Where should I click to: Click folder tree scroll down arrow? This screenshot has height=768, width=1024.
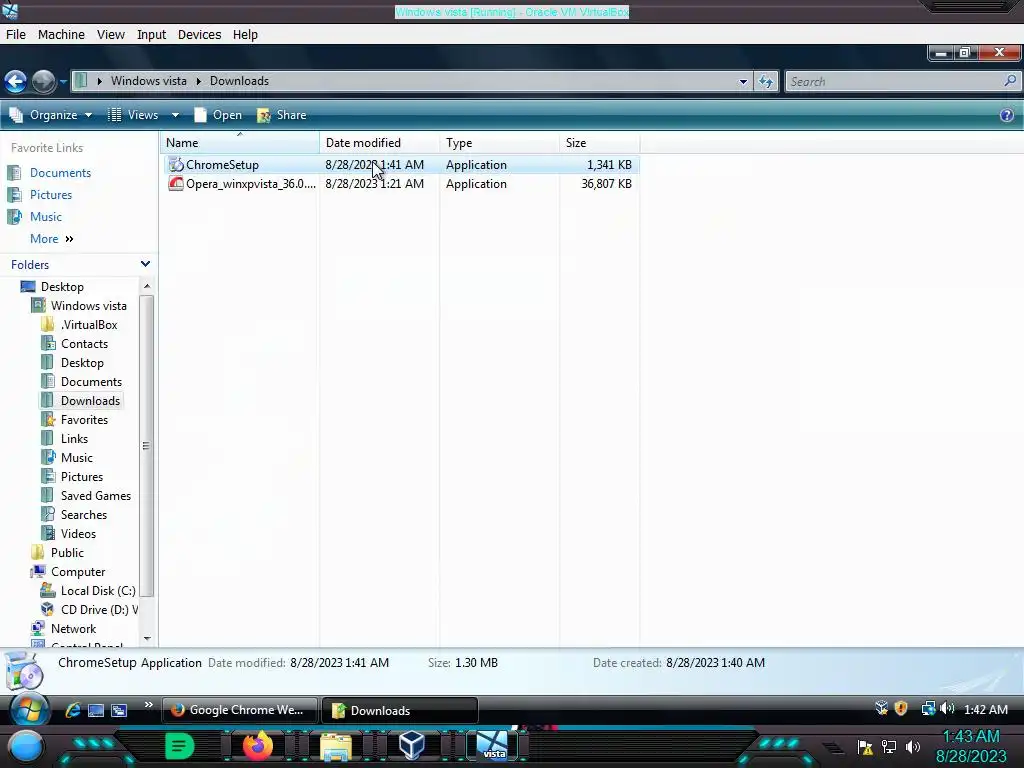[x=147, y=638]
